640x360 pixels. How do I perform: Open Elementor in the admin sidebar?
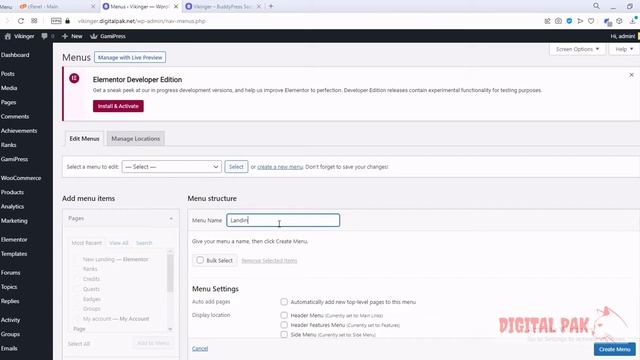tap(14, 239)
